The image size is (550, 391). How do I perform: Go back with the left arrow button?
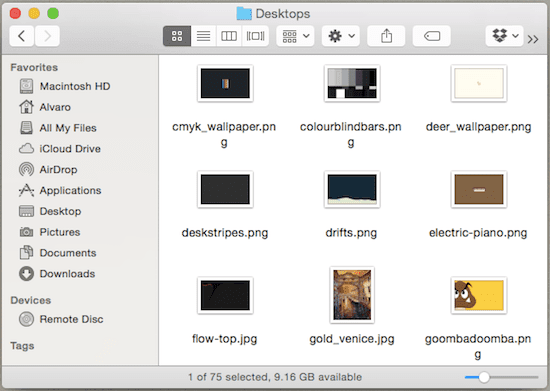[x=22, y=36]
